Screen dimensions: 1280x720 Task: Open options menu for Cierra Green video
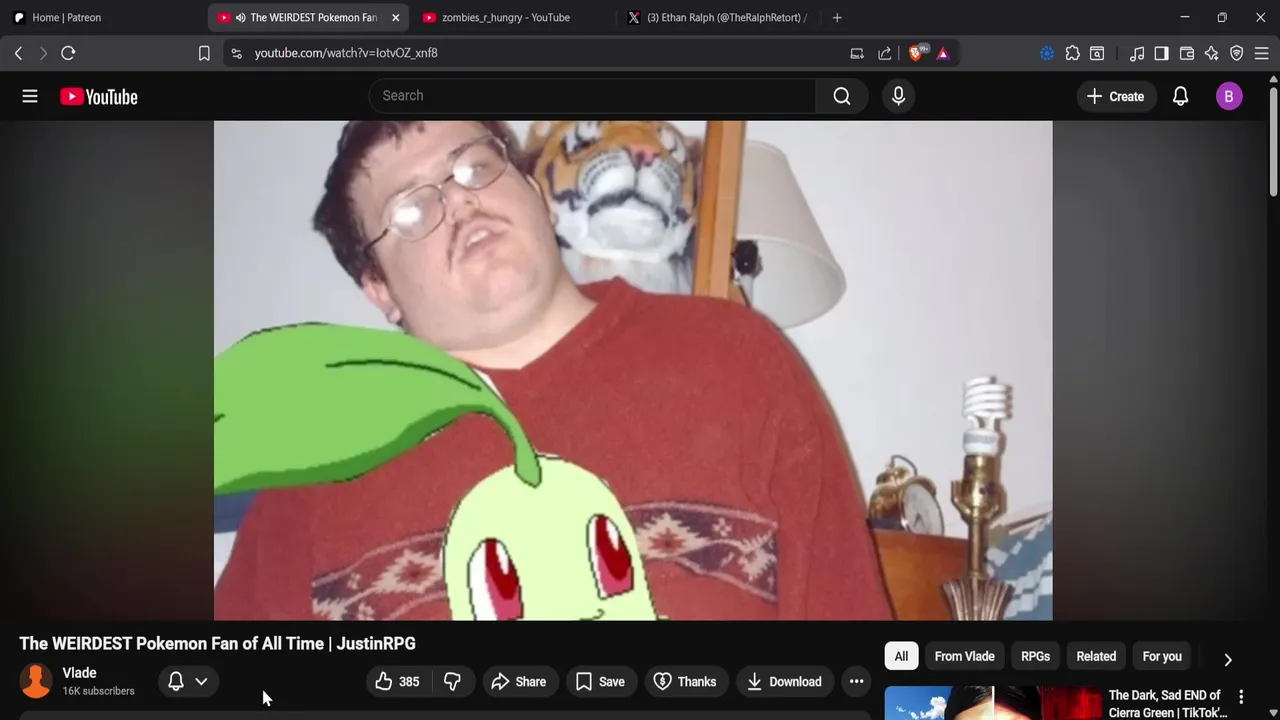click(x=1241, y=697)
